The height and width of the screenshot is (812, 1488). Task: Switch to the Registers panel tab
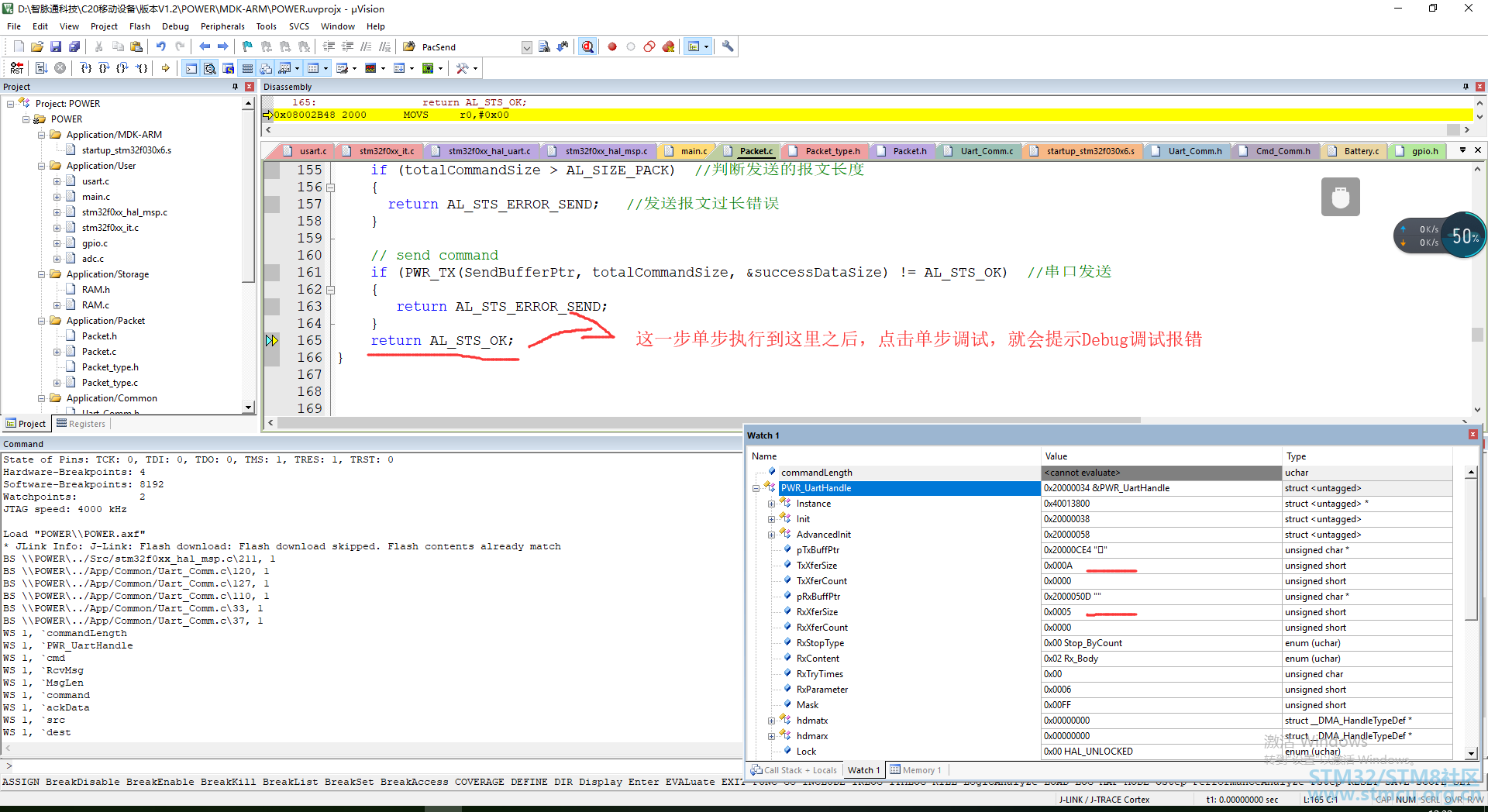[81, 424]
